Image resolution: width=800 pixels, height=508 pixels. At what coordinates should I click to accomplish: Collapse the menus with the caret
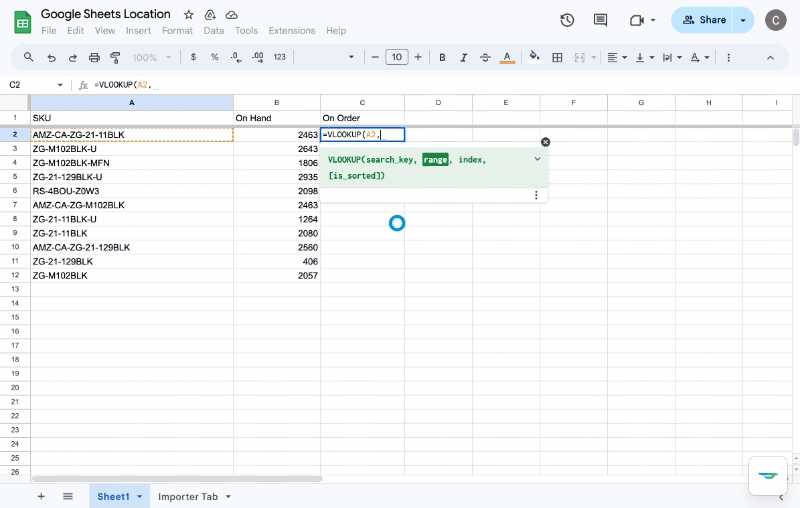pos(770,58)
